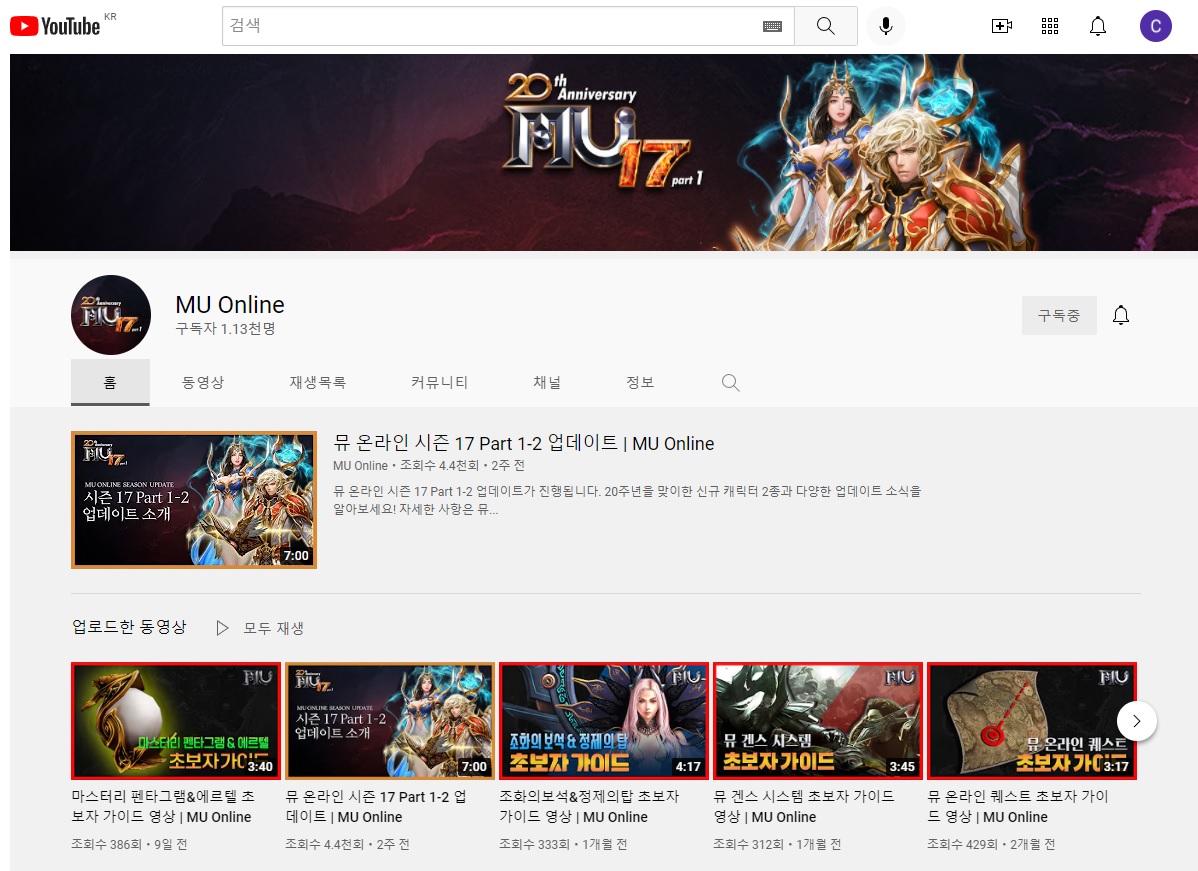
Task: Open the channel search icon beside 정보 tab
Action: [x=730, y=382]
